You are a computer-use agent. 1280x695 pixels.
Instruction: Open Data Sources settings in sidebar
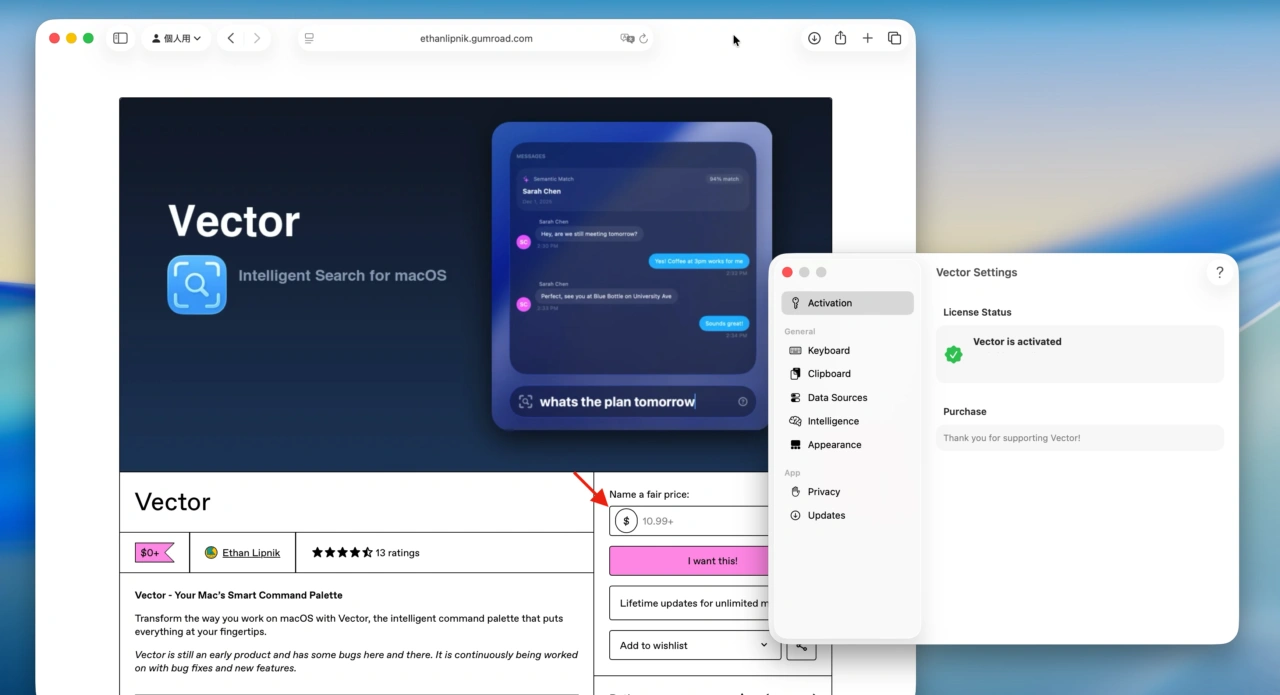(847, 397)
